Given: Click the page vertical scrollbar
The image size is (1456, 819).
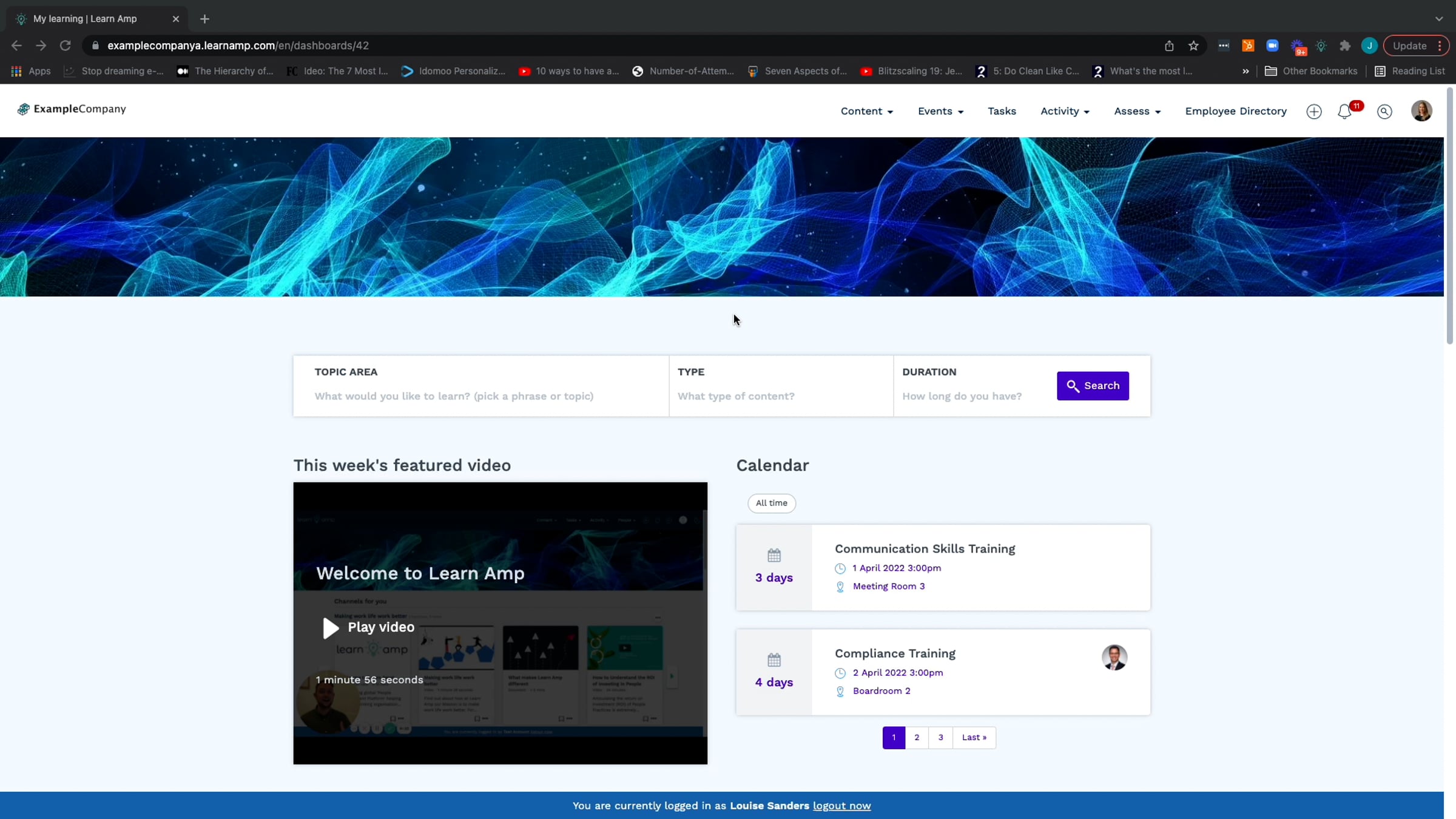Looking at the screenshot, I should (1449, 216).
